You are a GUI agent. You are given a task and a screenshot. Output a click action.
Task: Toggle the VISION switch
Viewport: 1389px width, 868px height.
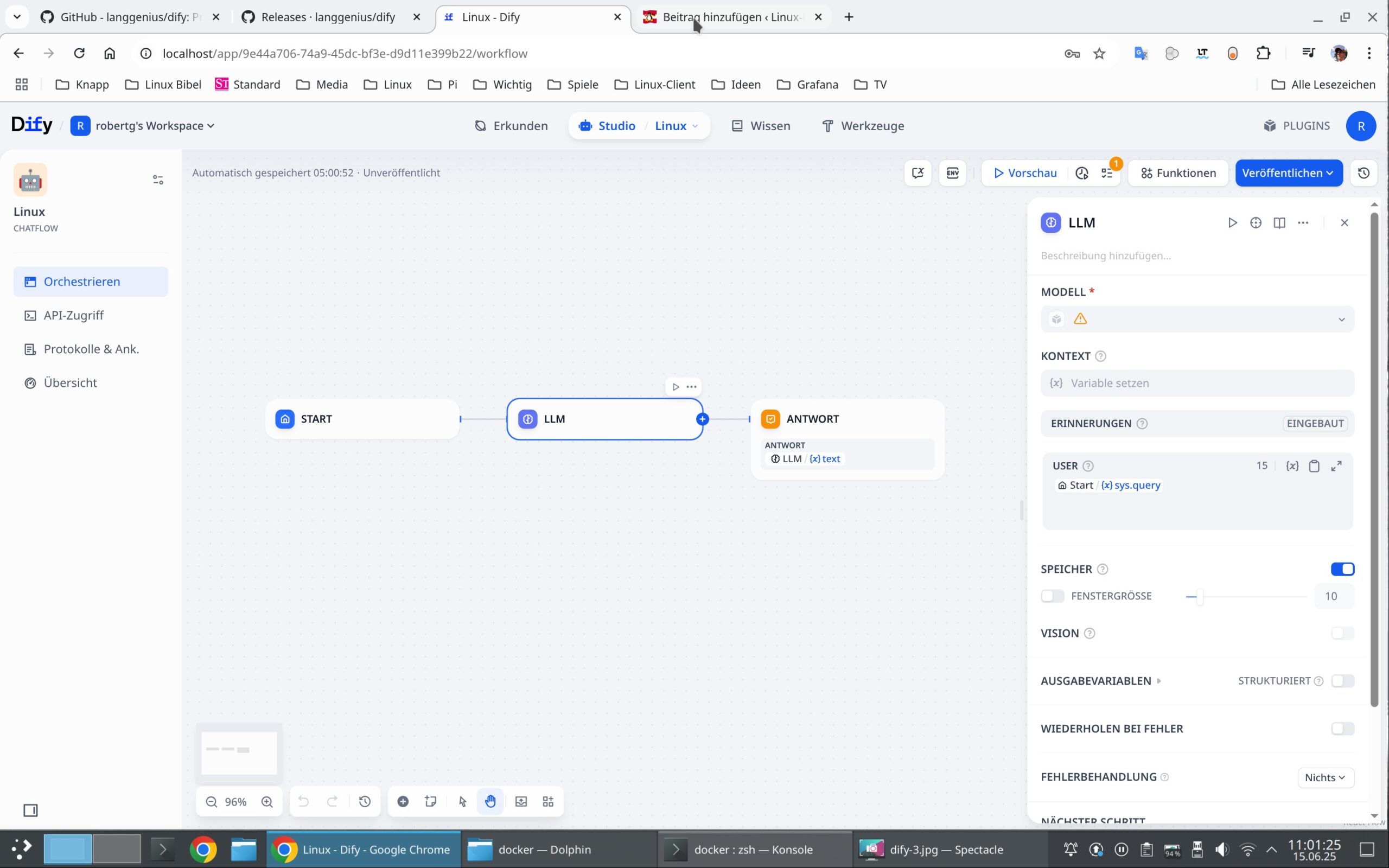(x=1342, y=633)
